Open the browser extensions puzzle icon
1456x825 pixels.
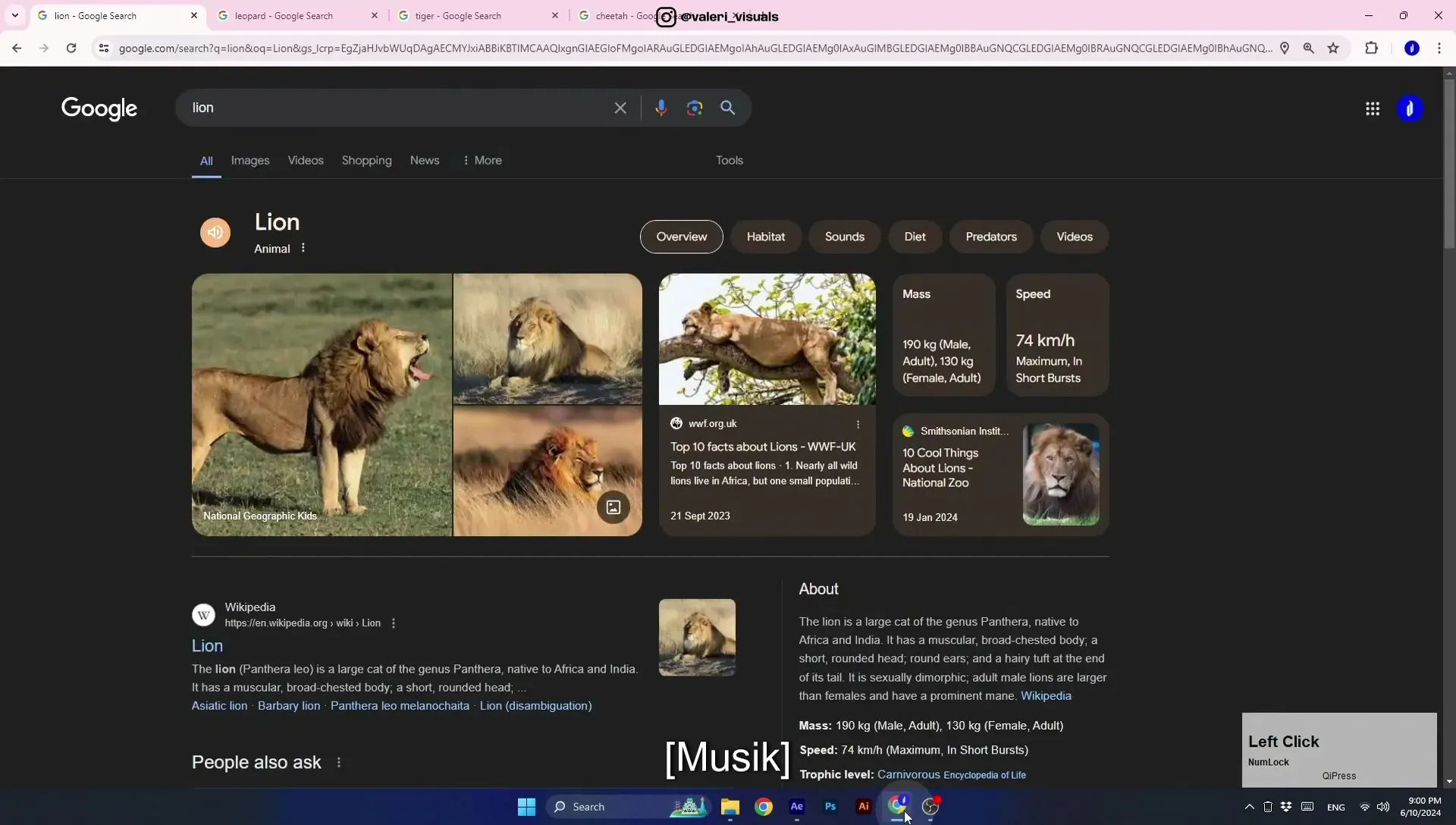[1371, 48]
